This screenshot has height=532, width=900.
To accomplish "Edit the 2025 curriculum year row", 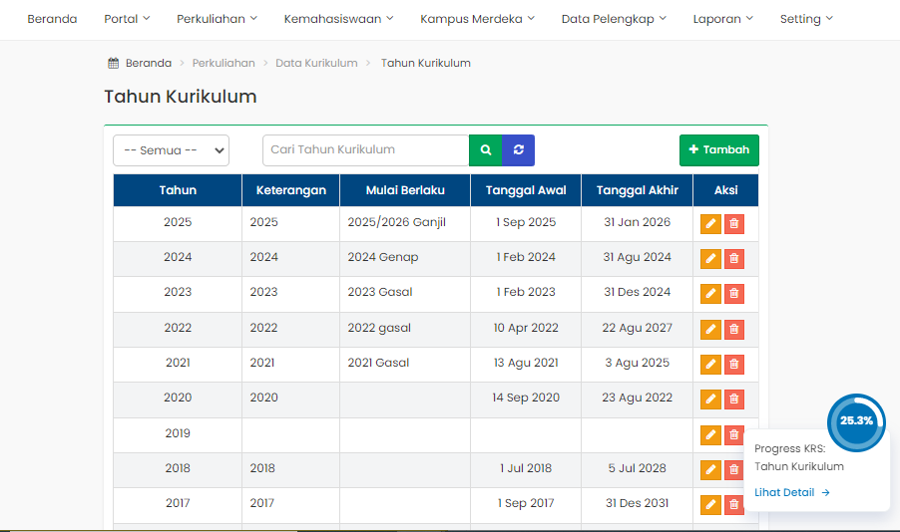I will pos(710,223).
